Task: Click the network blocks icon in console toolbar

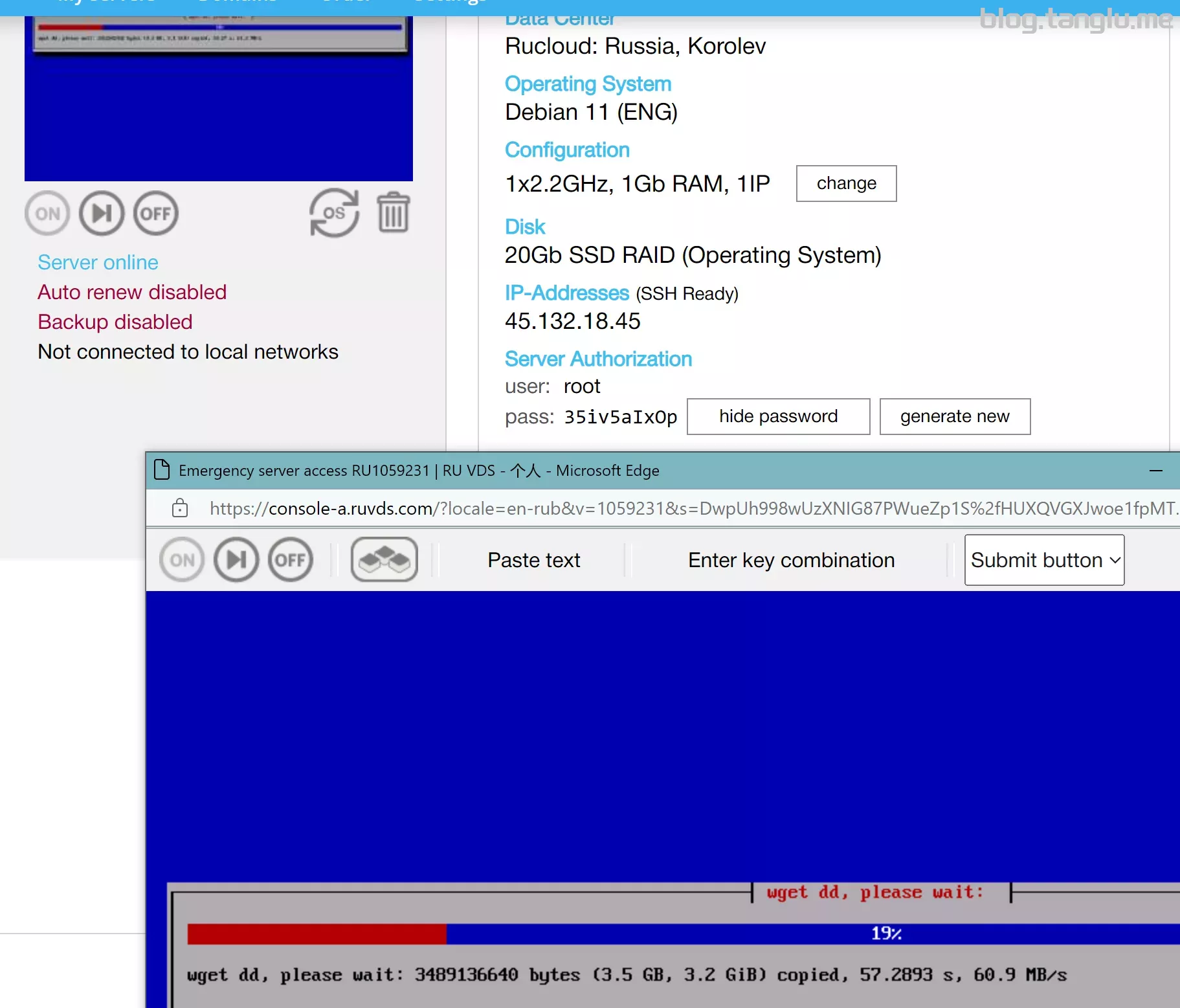Action: pyautogui.click(x=384, y=560)
